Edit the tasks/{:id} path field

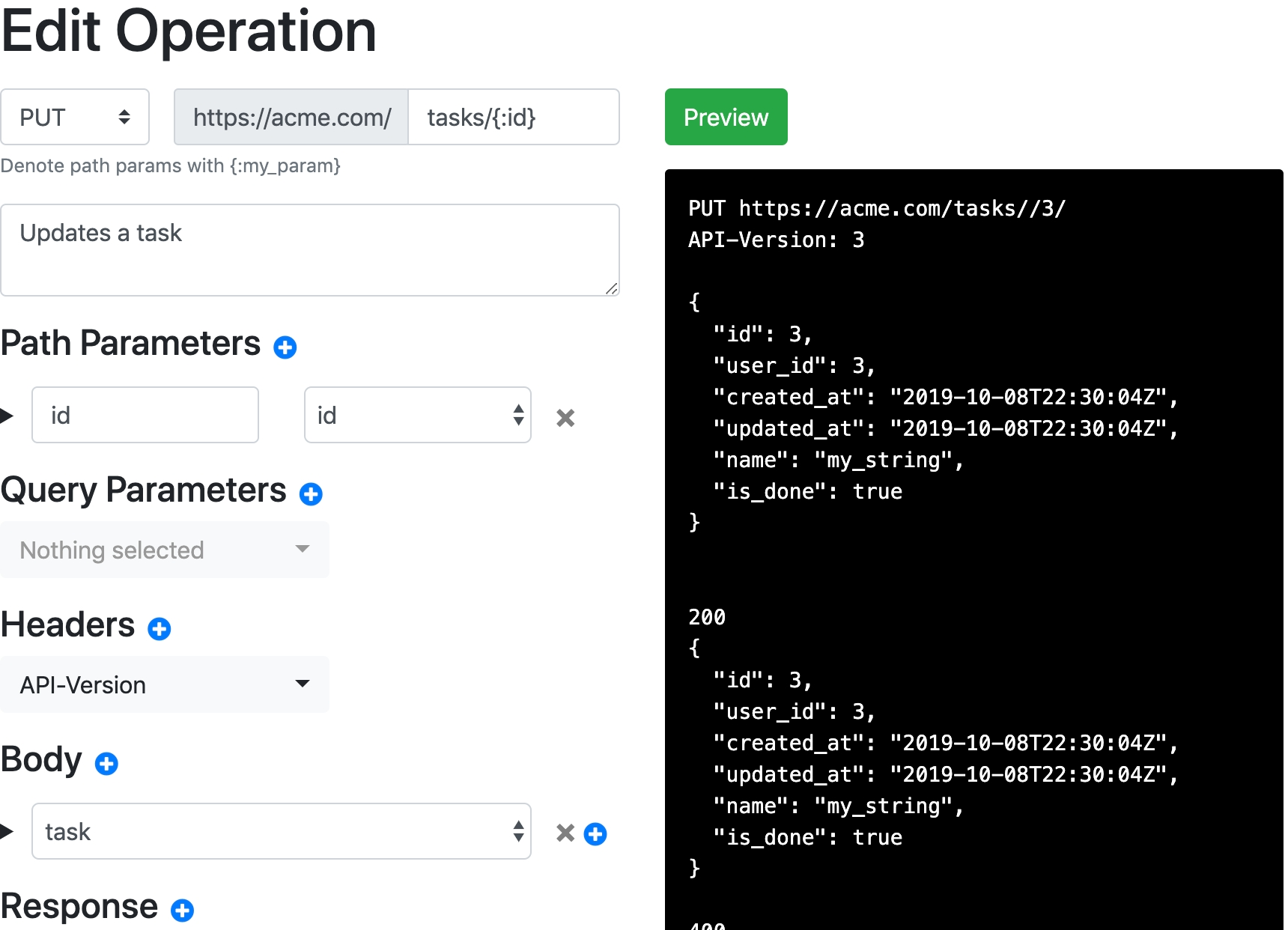pos(513,118)
